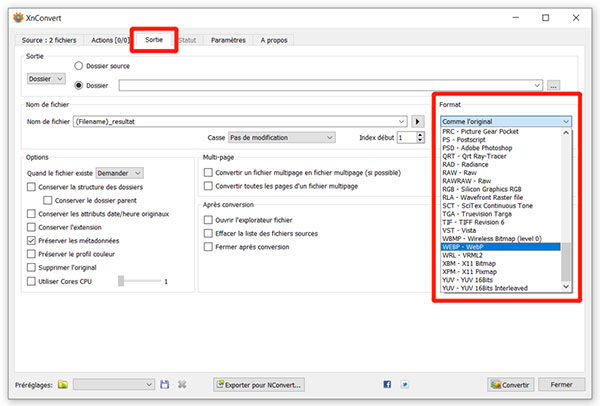
Task: Select 'WEBP - WebP' in format list
Action: click(x=501, y=247)
